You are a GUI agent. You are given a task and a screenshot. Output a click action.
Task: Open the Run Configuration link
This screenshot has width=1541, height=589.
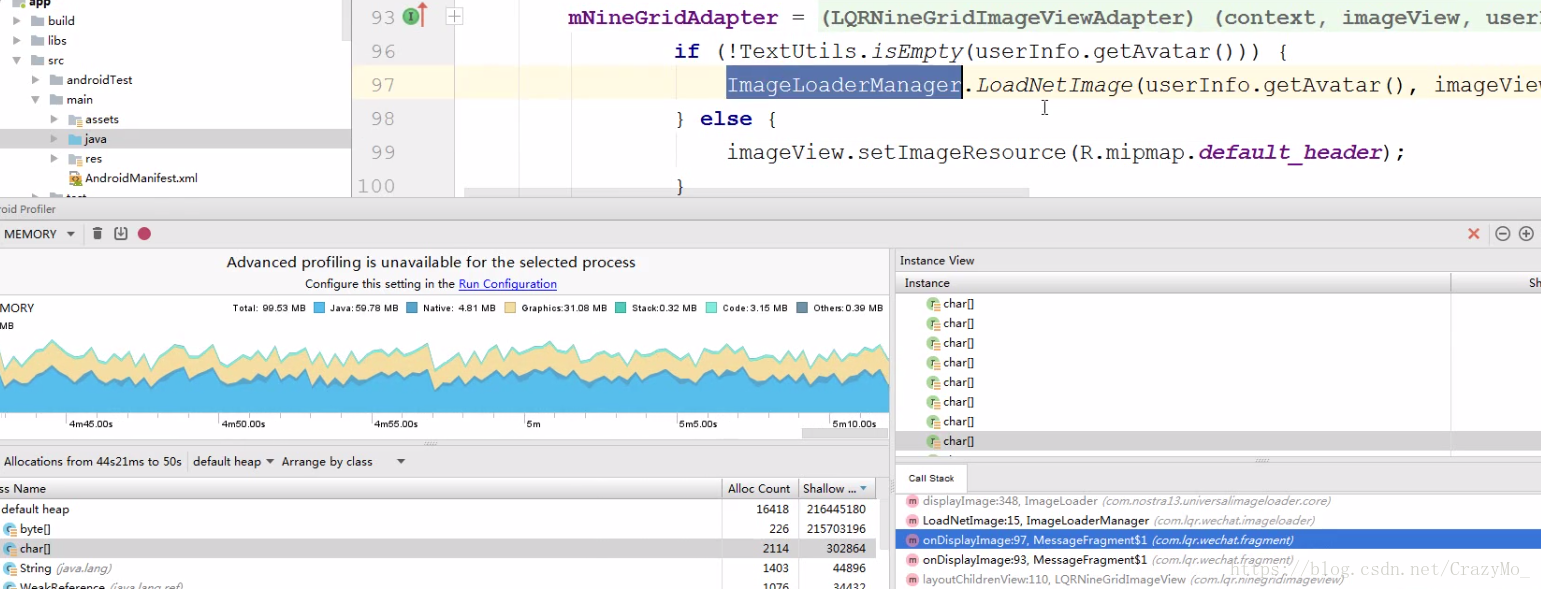pos(507,284)
